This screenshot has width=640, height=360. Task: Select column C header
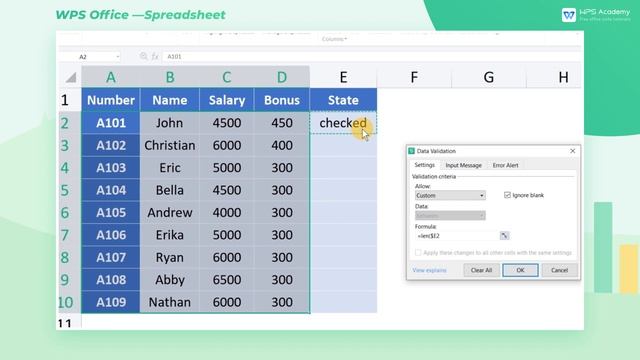click(x=227, y=77)
